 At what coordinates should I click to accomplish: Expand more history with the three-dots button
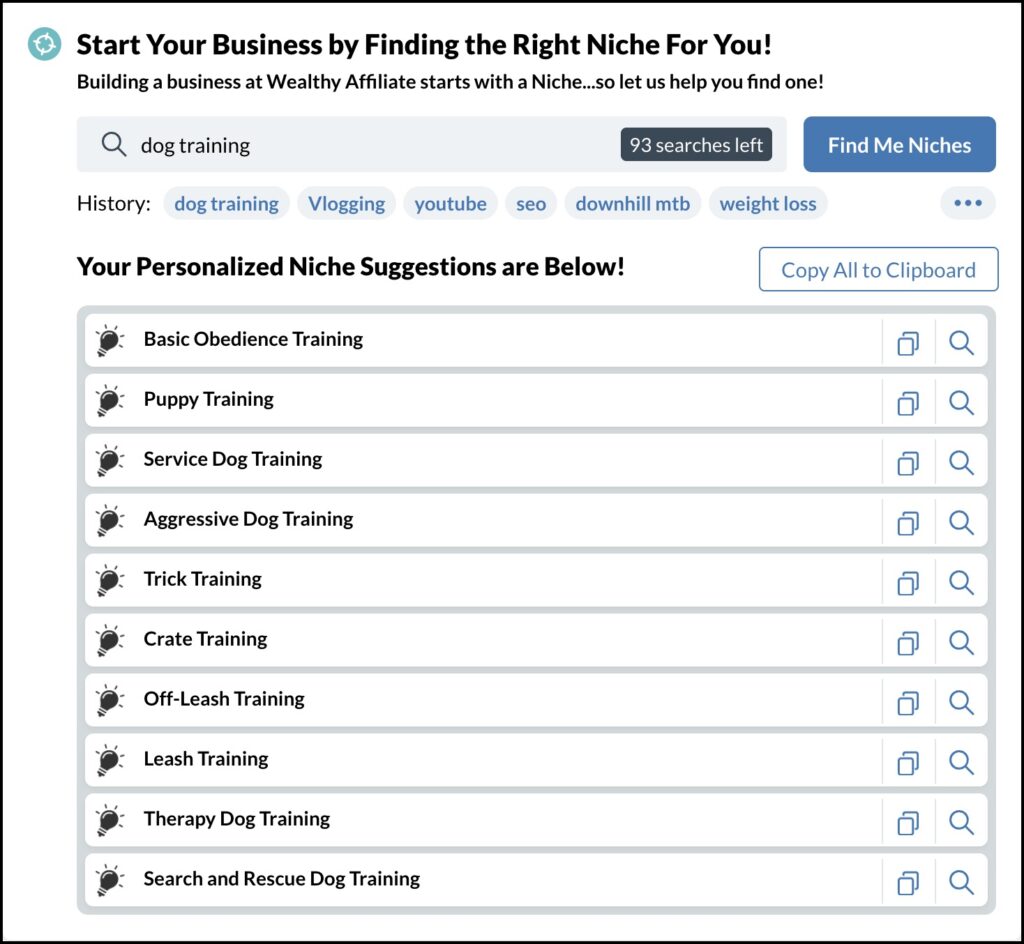pos(968,203)
